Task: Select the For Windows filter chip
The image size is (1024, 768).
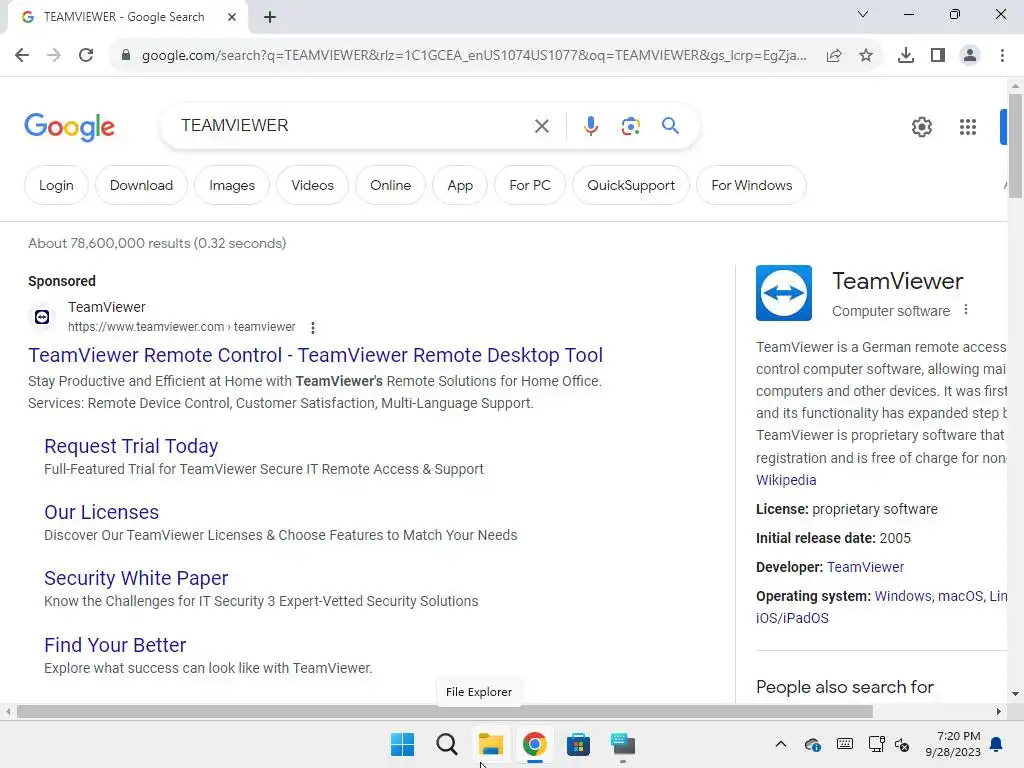Action: click(752, 185)
